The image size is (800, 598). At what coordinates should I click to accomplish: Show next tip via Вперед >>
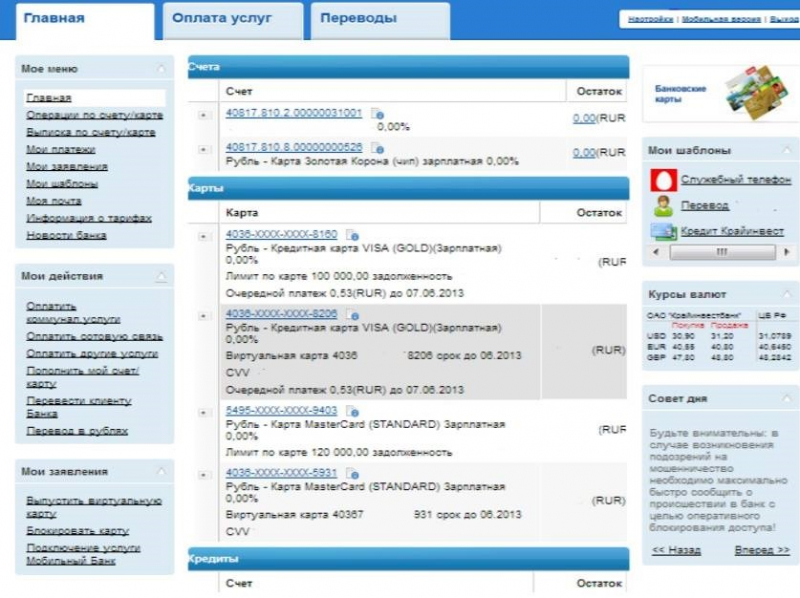point(762,550)
